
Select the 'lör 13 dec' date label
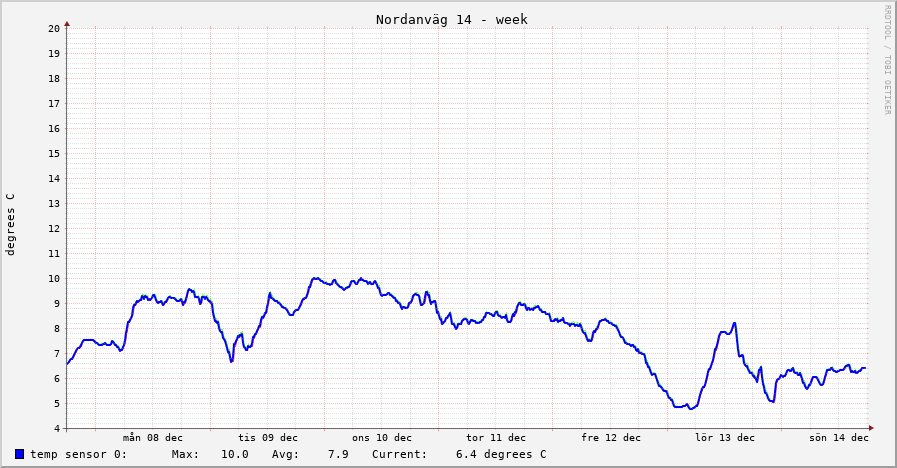pos(725,437)
